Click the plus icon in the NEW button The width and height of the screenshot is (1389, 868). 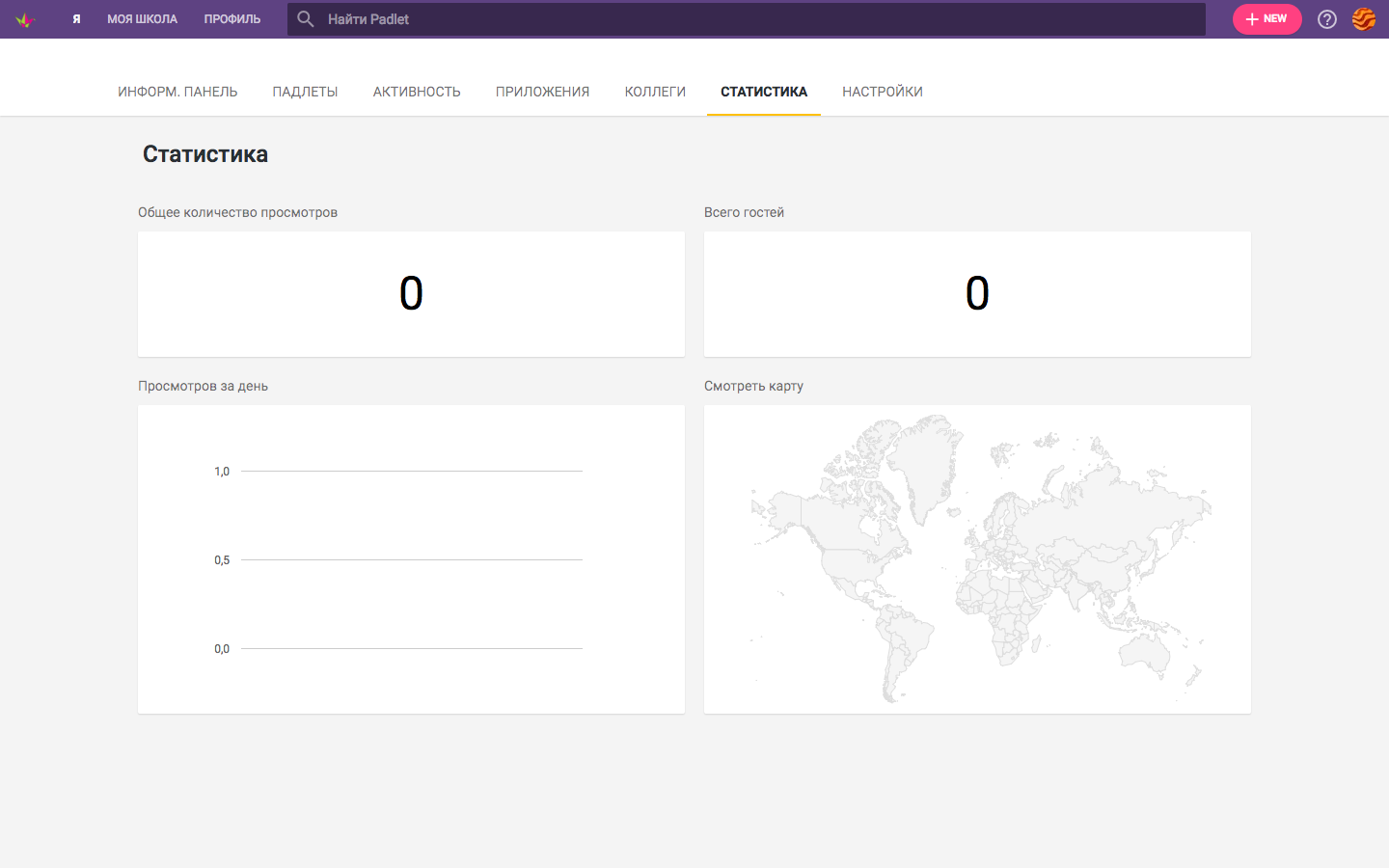1253,18
